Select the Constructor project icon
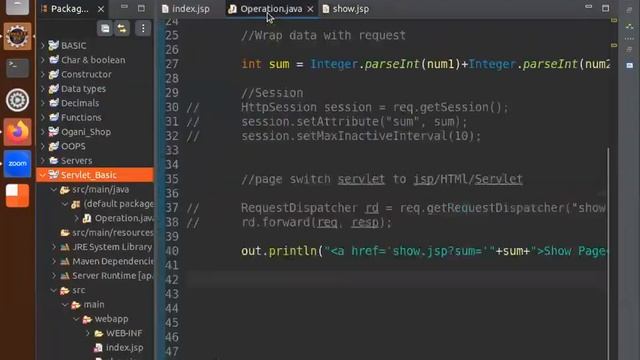This screenshot has width=640, height=360. (53, 74)
